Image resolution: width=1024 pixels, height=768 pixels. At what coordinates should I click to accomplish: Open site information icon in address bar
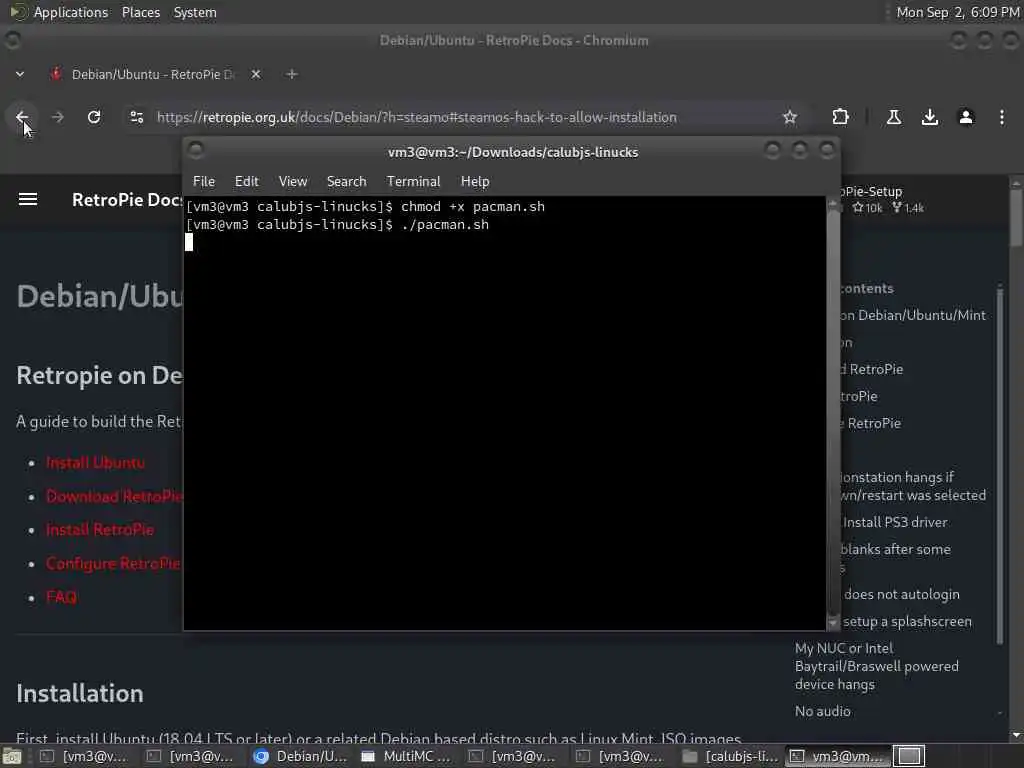[136, 117]
